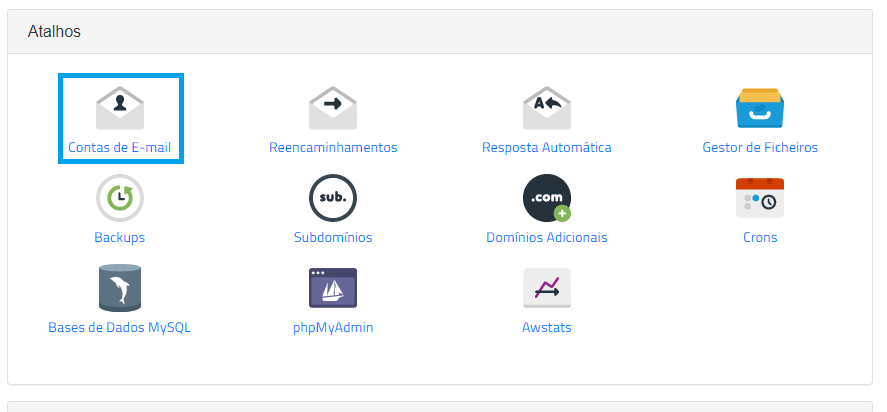
Task: Open the Crons calendar icon
Action: point(760,198)
